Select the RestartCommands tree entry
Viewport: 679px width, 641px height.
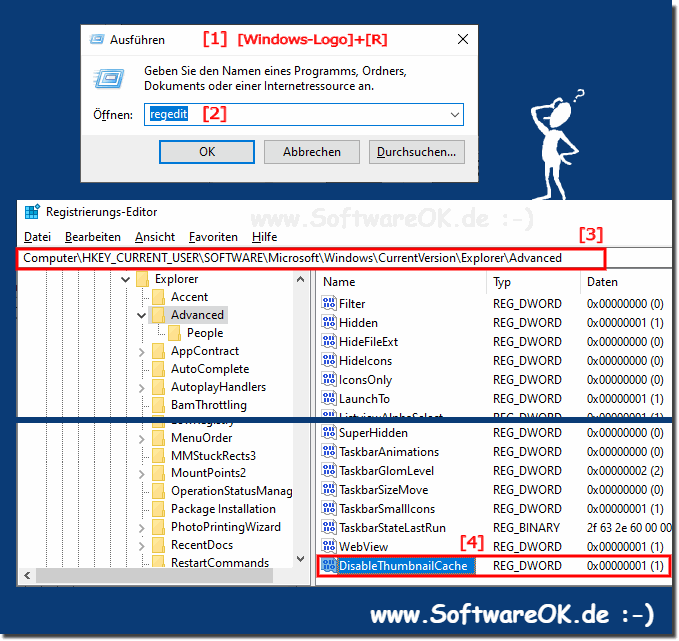coord(220,563)
